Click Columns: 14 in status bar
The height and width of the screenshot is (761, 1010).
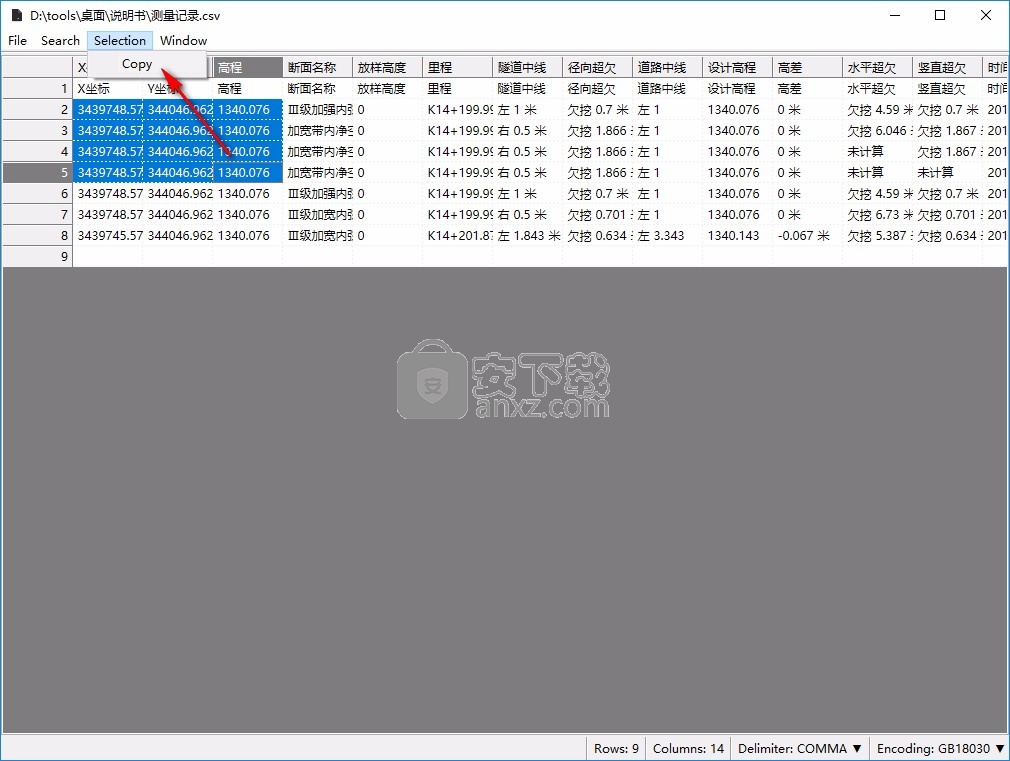pyautogui.click(x=689, y=748)
